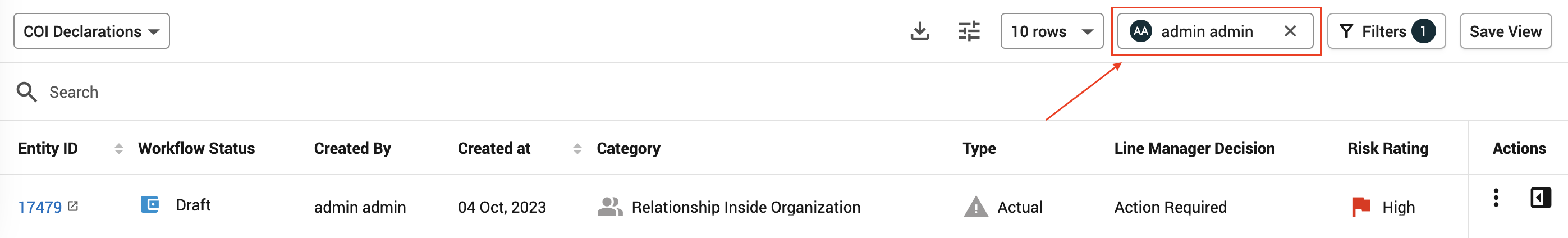This screenshot has height=238, width=1568.
Task: Remove the admin admin user filter
Action: [x=1290, y=31]
